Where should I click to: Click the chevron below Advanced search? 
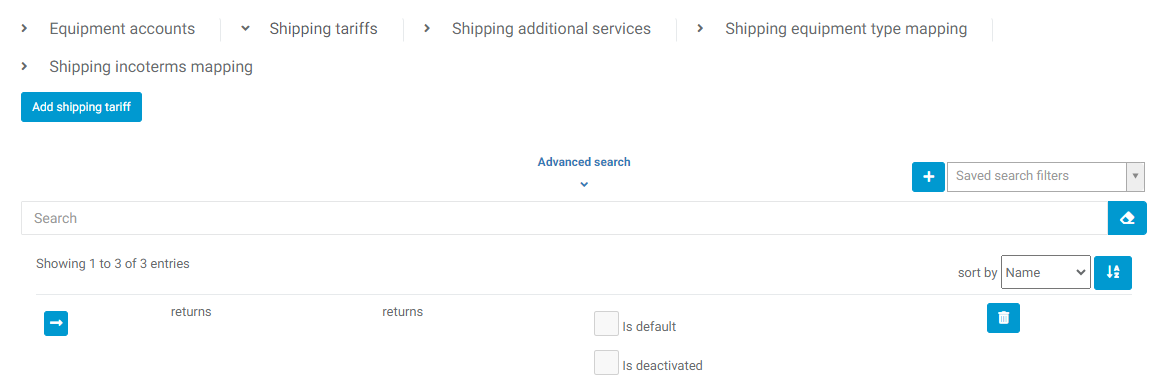(x=584, y=184)
